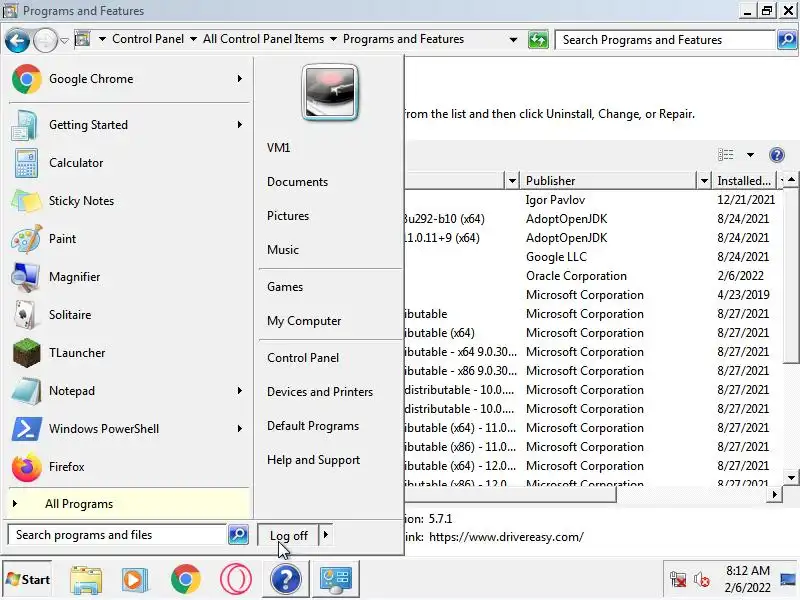Click the vertical scrollbar down arrow
This screenshot has width=800, height=600.
click(x=791, y=478)
